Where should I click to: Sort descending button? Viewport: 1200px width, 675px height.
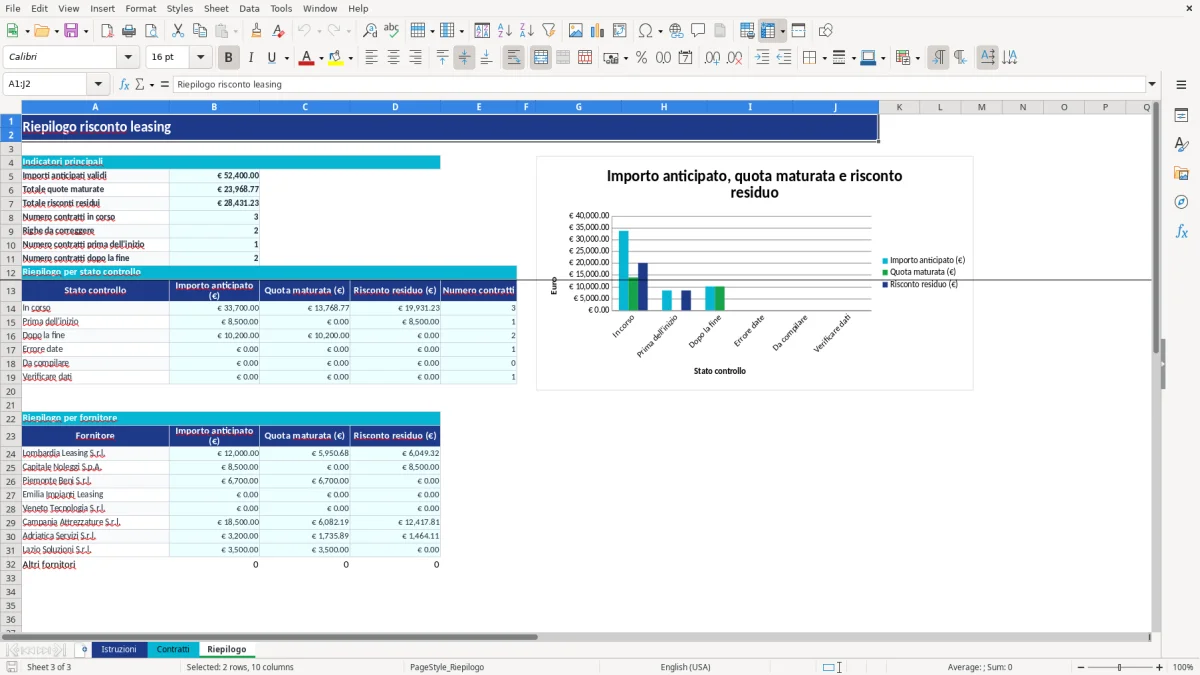[527, 31]
